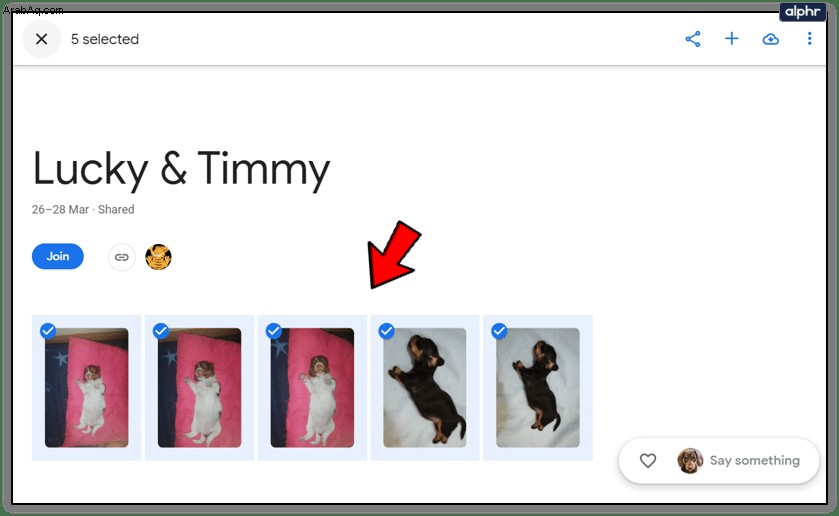Image resolution: width=839 pixels, height=516 pixels.
Task: Click the plus add-to icon
Action: (x=731, y=39)
